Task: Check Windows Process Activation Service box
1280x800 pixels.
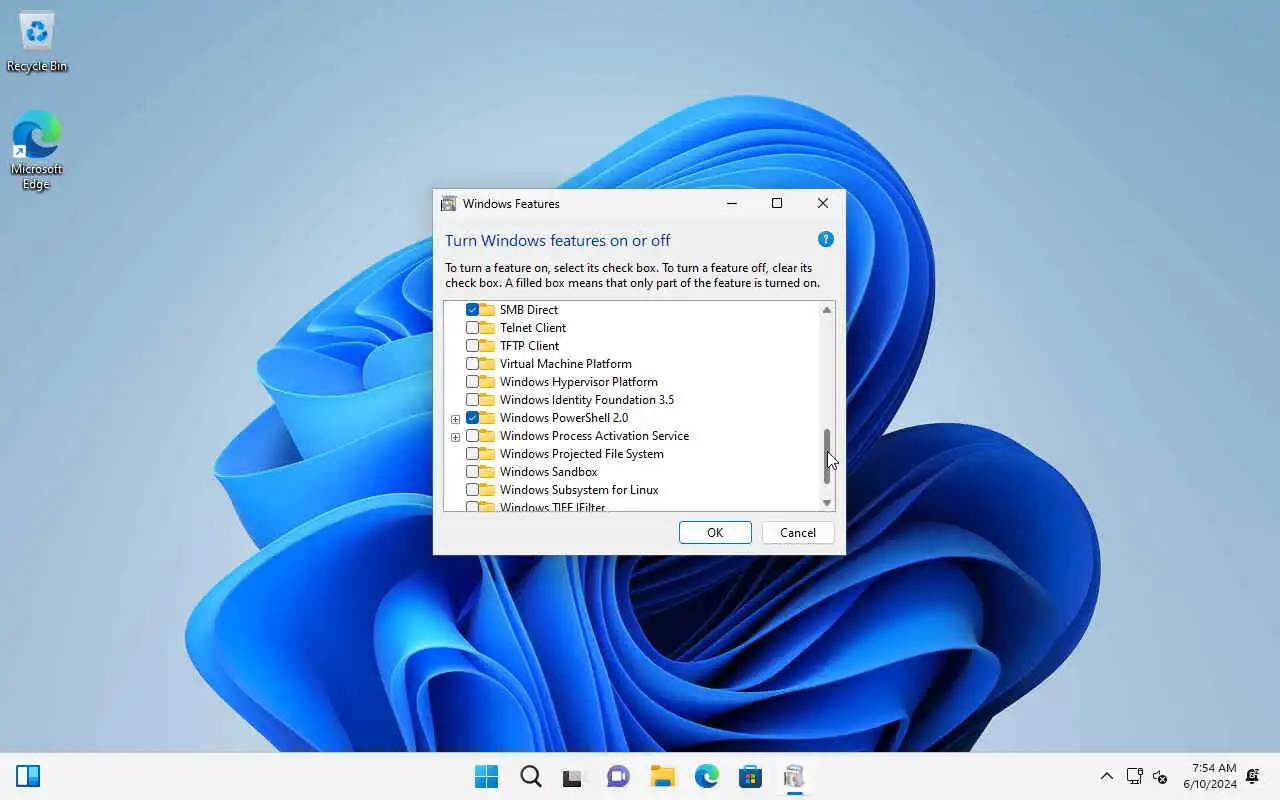Action: pos(472,436)
